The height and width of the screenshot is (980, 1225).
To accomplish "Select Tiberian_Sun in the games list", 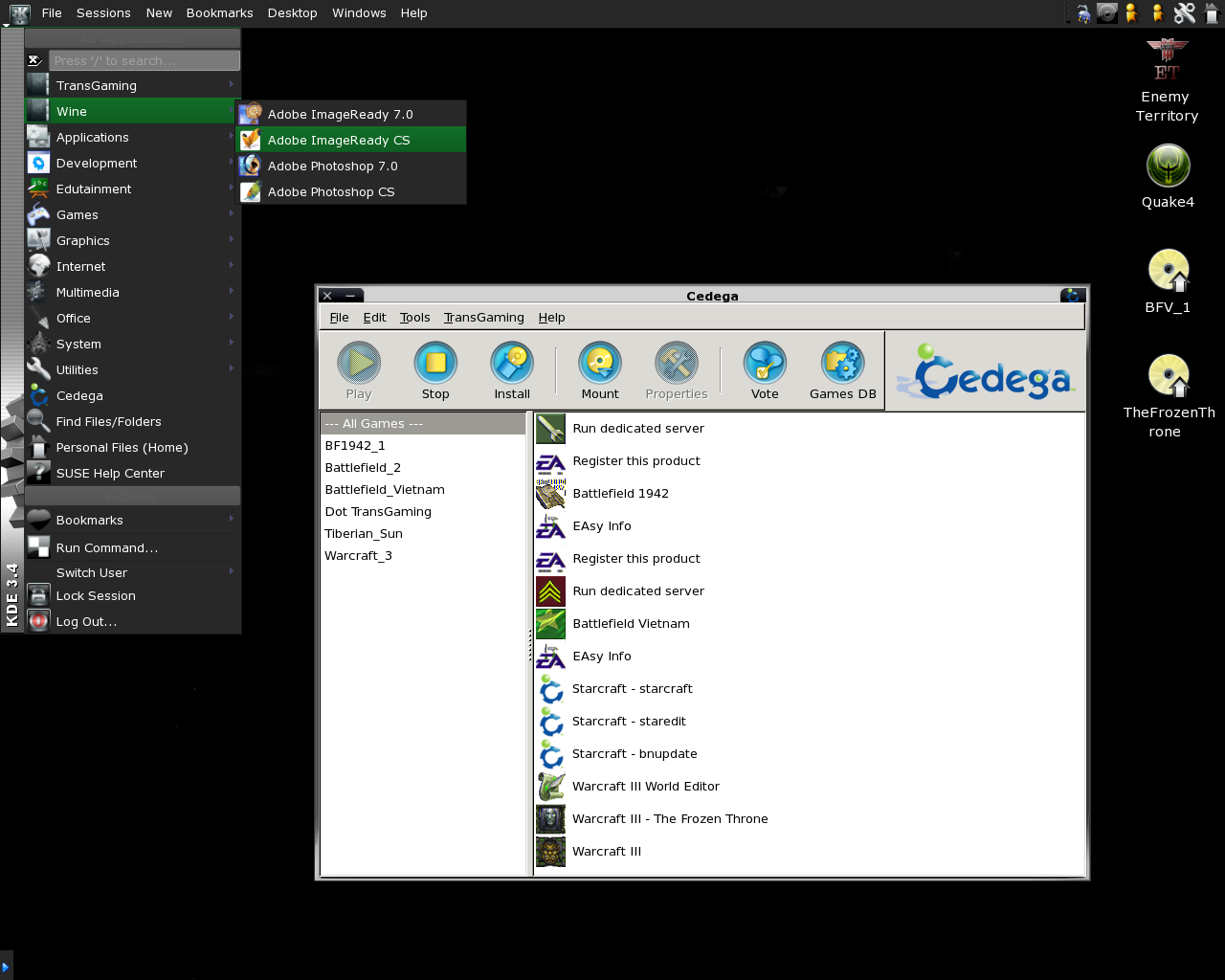I will (x=423, y=534).
